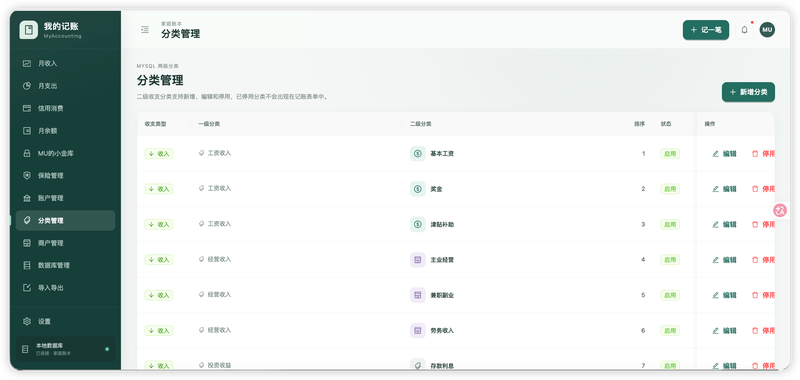Viewport: 800px width, 380px height.
Task: Click the 津贴补助 category icon
Action: click(417, 224)
